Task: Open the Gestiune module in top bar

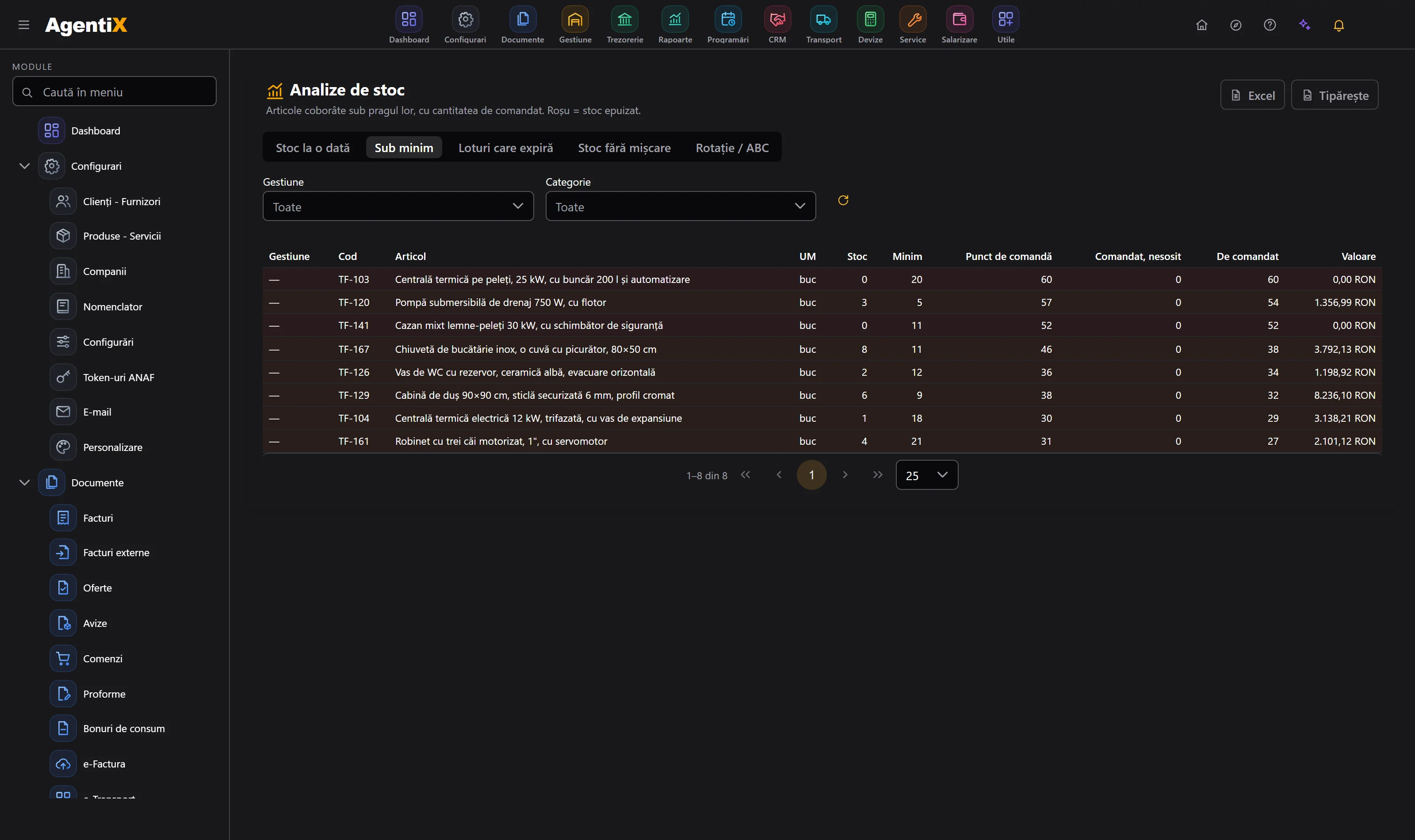Action: (x=575, y=25)
